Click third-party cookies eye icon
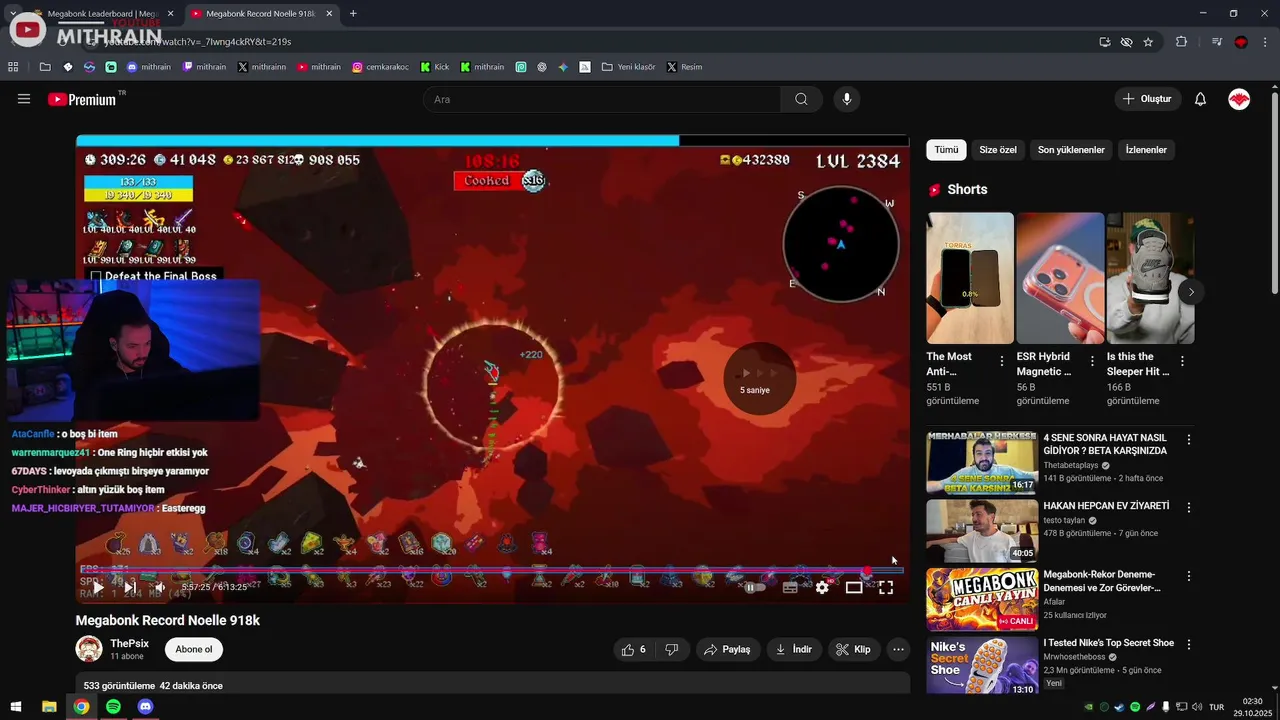 [1126, 42]
